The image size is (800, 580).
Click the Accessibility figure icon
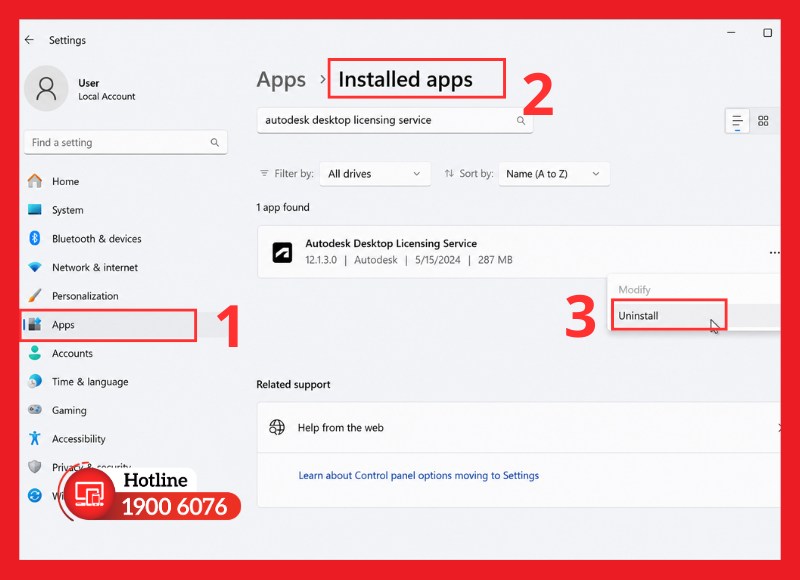[x=35, y=438]
